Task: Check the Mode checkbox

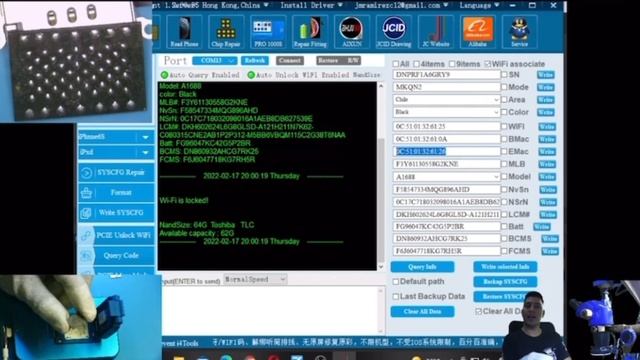Action: (x=504, y=87)
